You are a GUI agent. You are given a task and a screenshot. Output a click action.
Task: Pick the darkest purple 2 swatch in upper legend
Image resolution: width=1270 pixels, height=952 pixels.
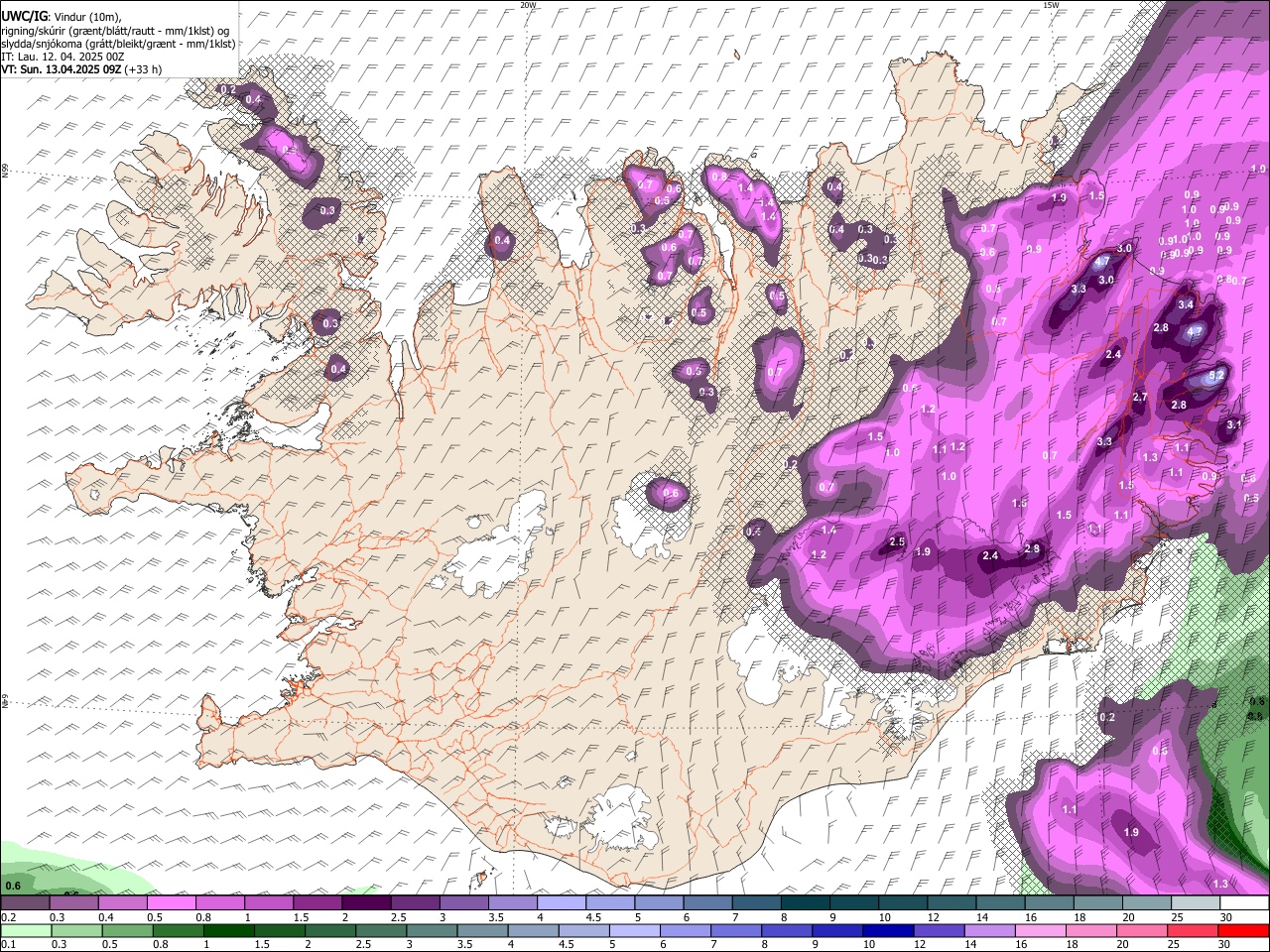(x=365, y=903)
